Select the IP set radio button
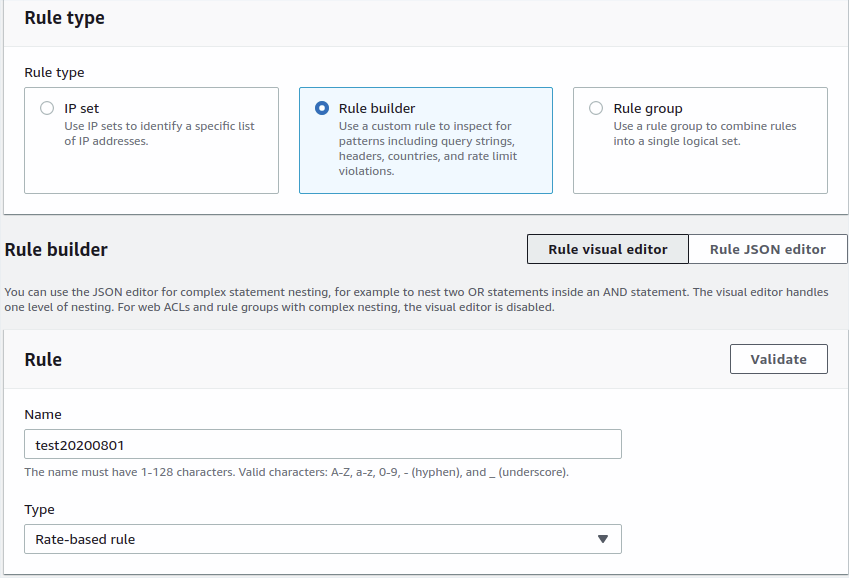Screen dimensions: 849x578 point(47,108)
